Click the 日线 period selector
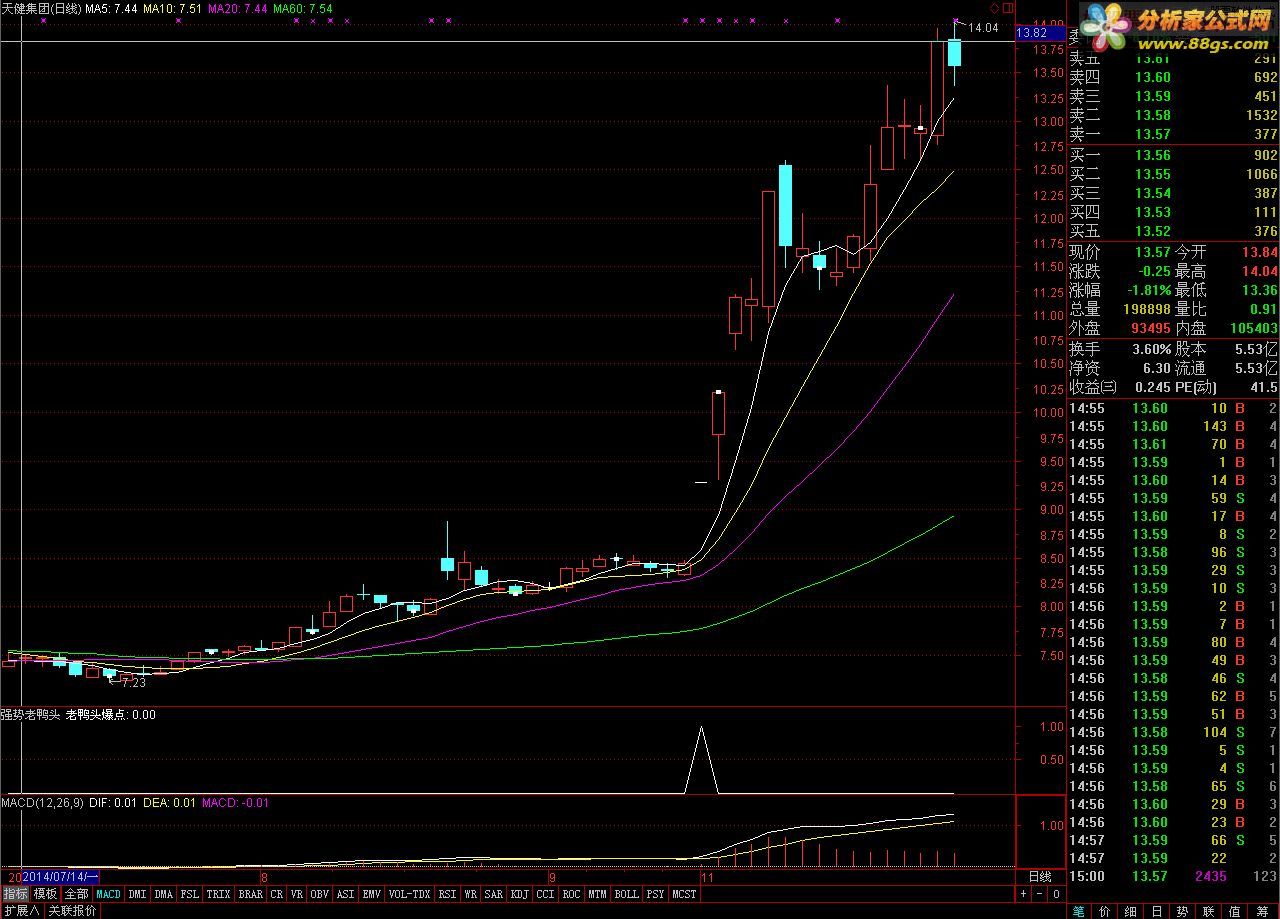The height and width of the screenshot is (919, 1280). click(x=1040, y=877)
